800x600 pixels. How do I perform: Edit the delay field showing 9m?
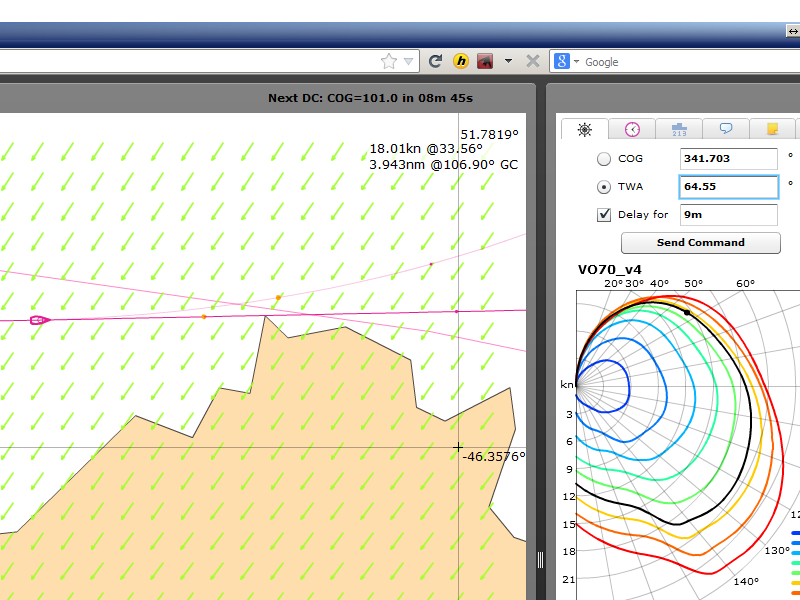click(x=729, y=215)
